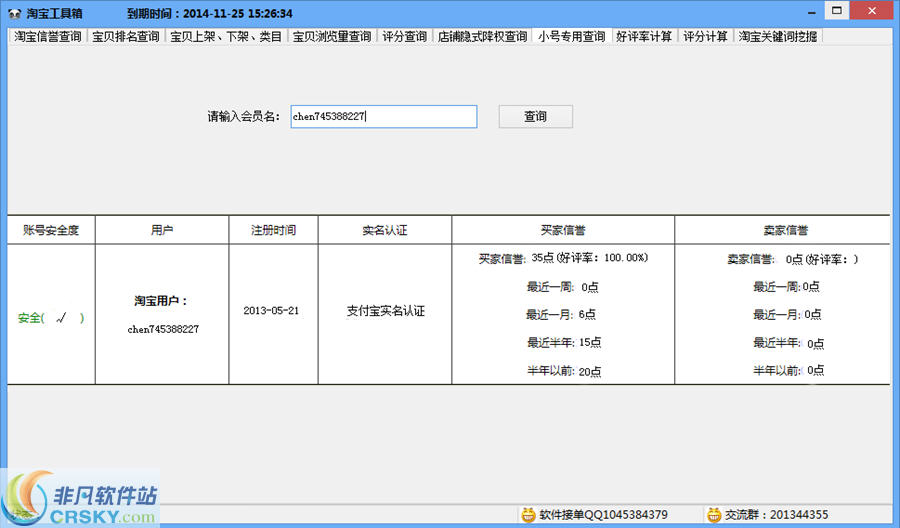Click buyer 最近一周: 0点 line
The width and height of the screenshot is (900, 528).
point(562,286)
